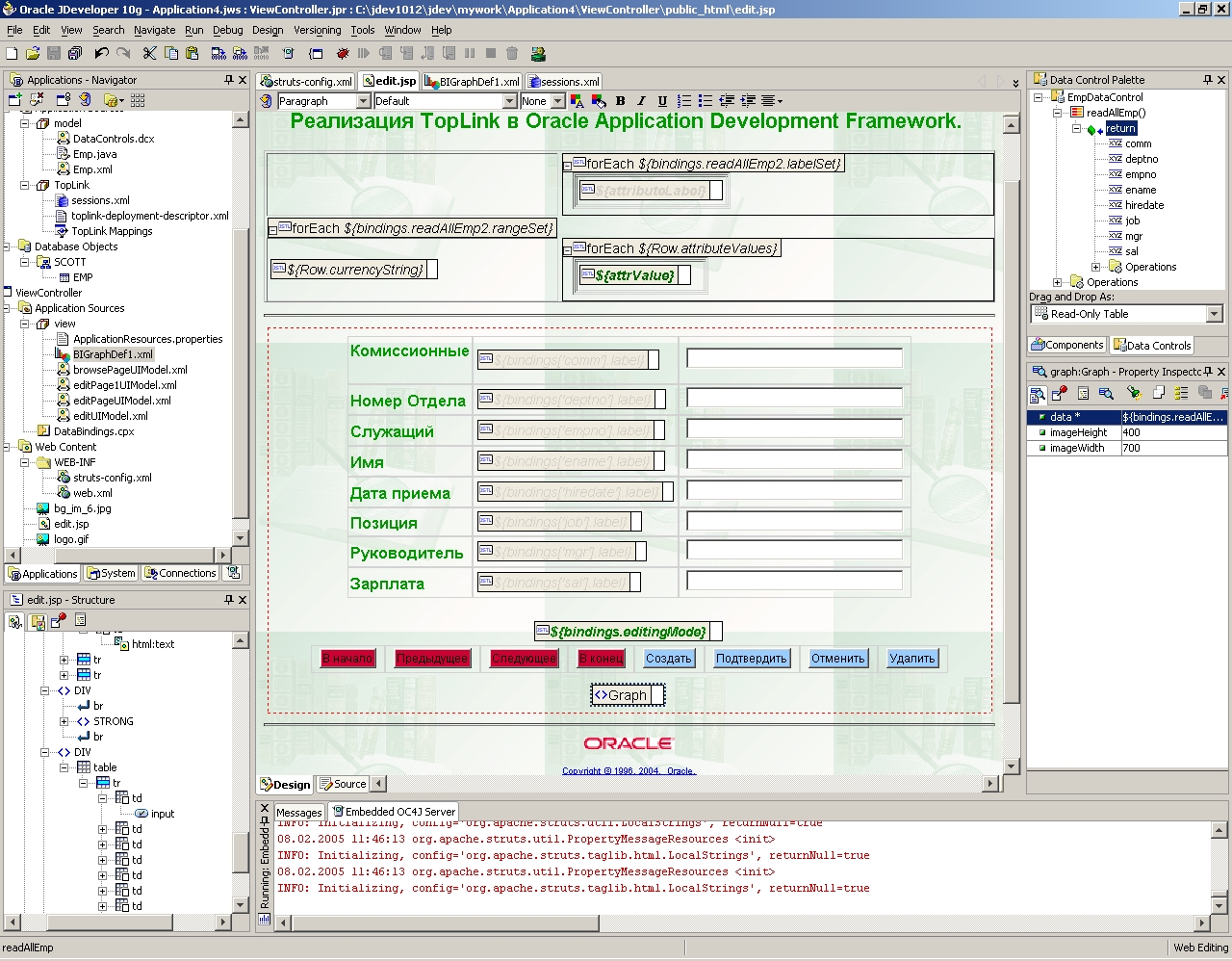Screen dimensions: 1232x961
Task: Click the В начало navigation button
Action: [x=347, y=658]
